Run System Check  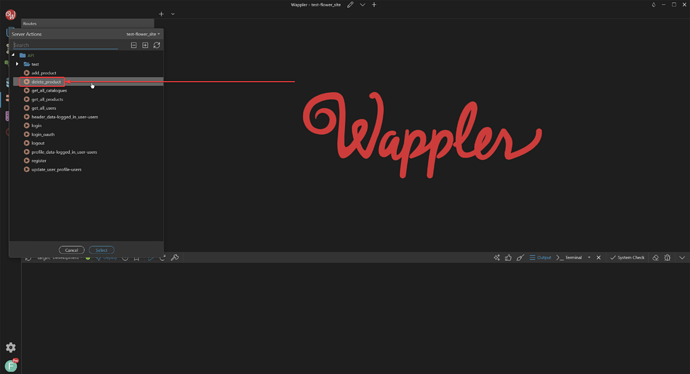click(x=628, y=257)
